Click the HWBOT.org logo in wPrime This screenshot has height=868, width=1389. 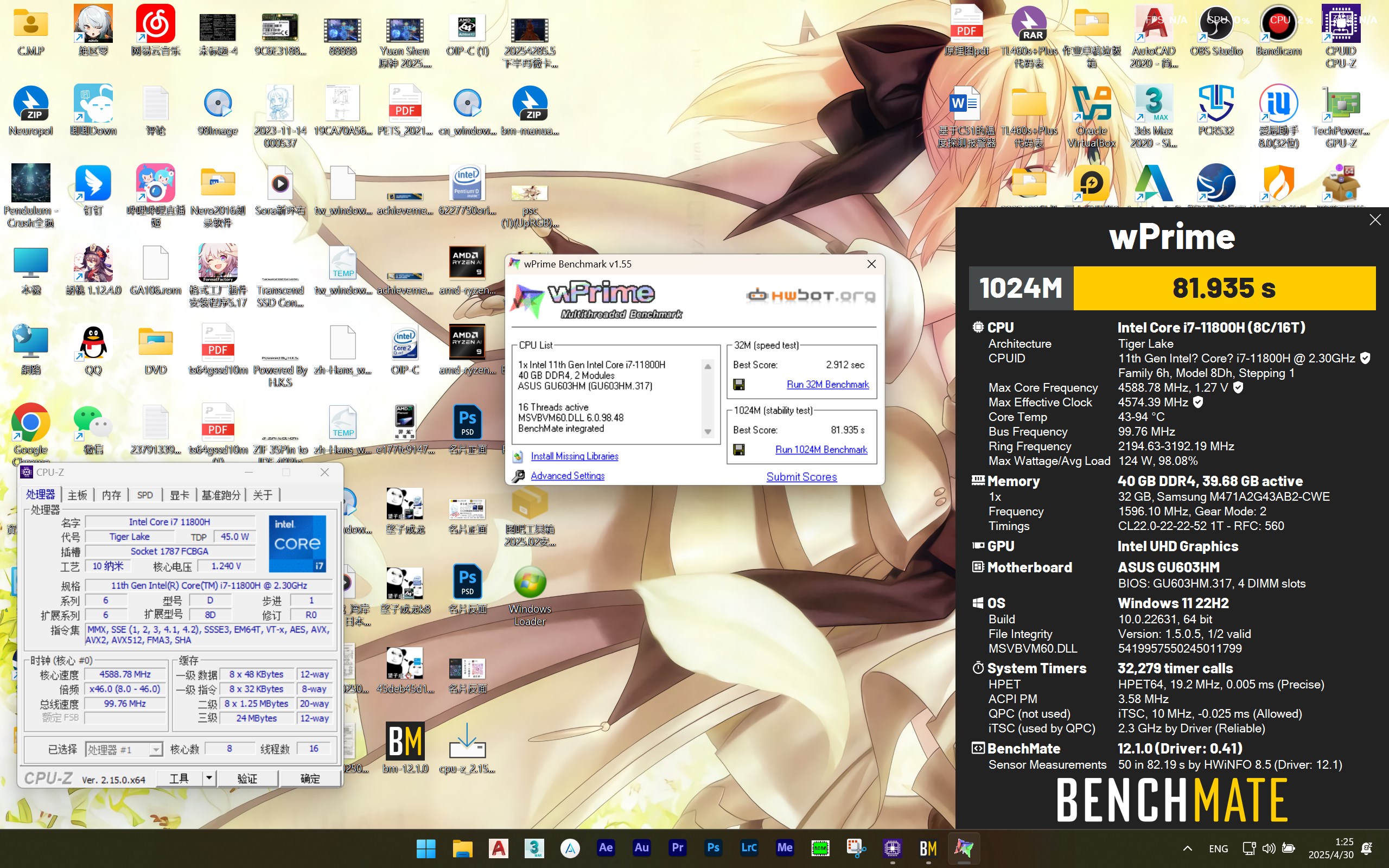coord(811,295)
